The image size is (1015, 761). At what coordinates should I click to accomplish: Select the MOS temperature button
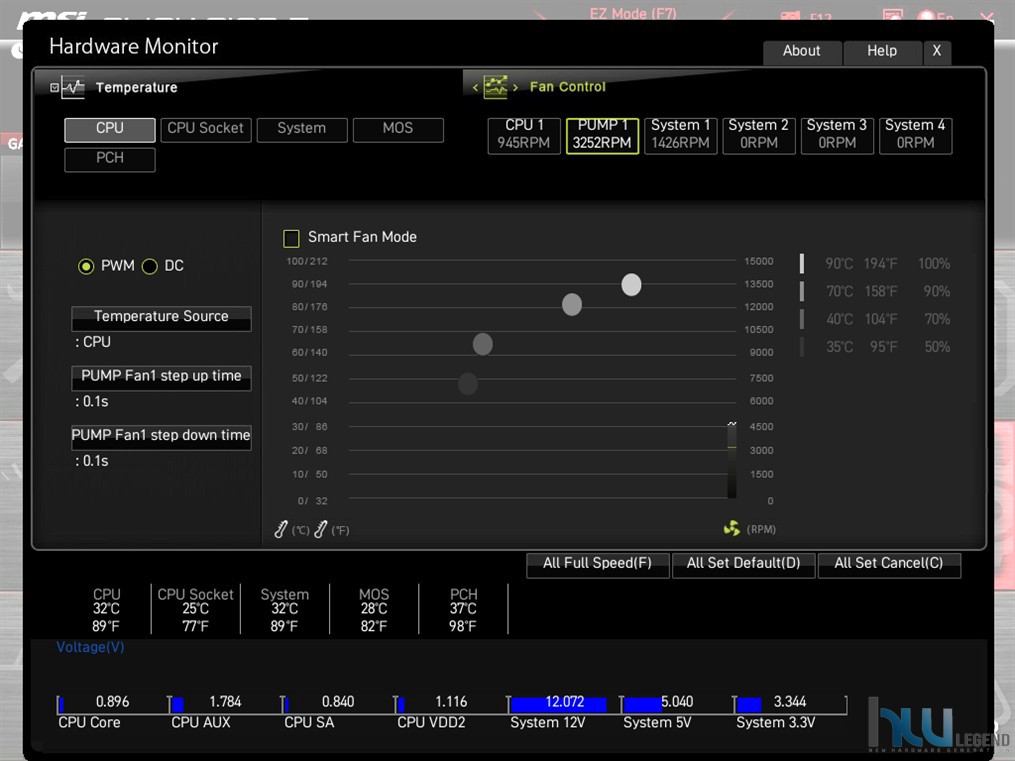pos(398,129)
